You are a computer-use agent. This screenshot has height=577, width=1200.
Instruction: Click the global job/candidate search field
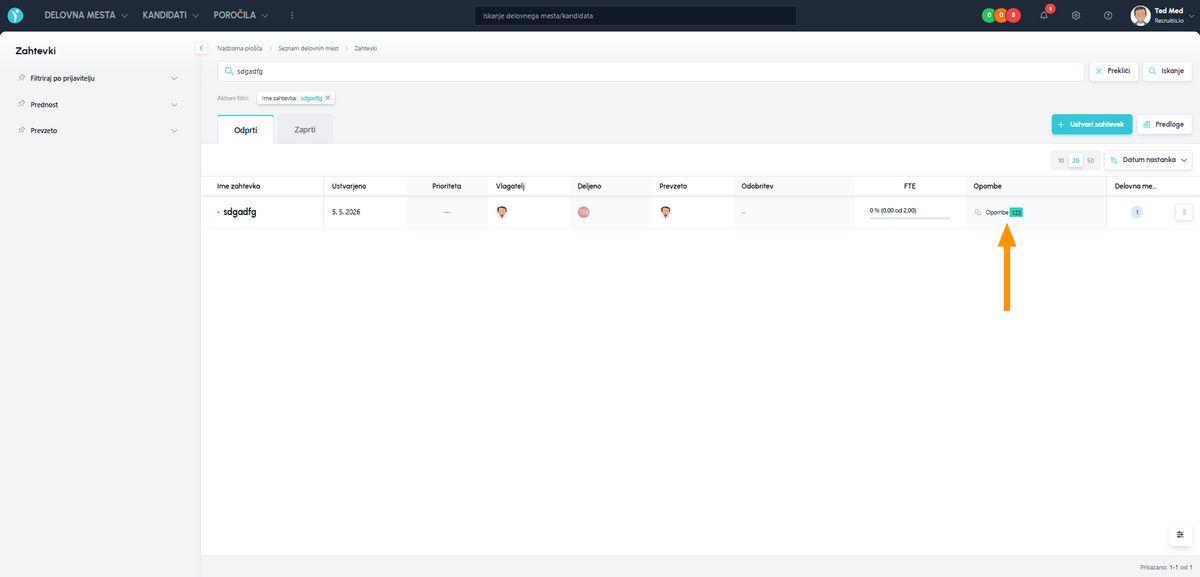pyautogui.click(x=635, y=16)
